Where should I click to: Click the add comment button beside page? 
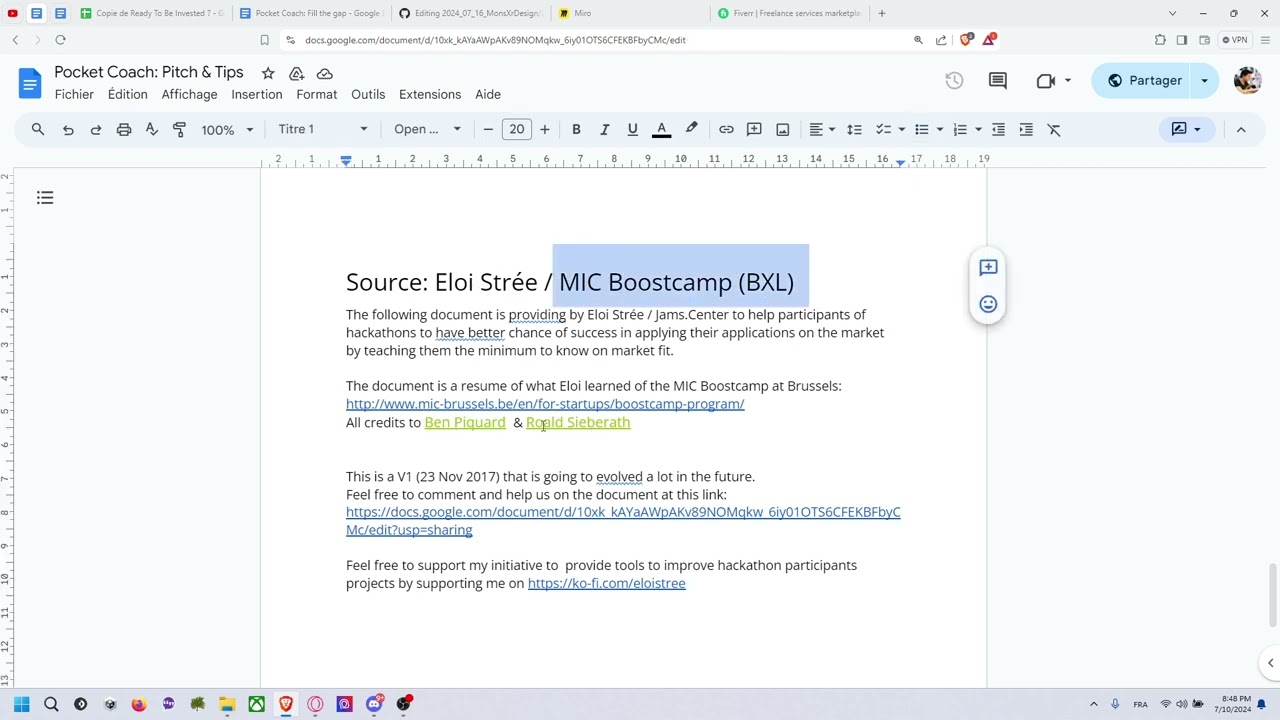tap(988, 267)
